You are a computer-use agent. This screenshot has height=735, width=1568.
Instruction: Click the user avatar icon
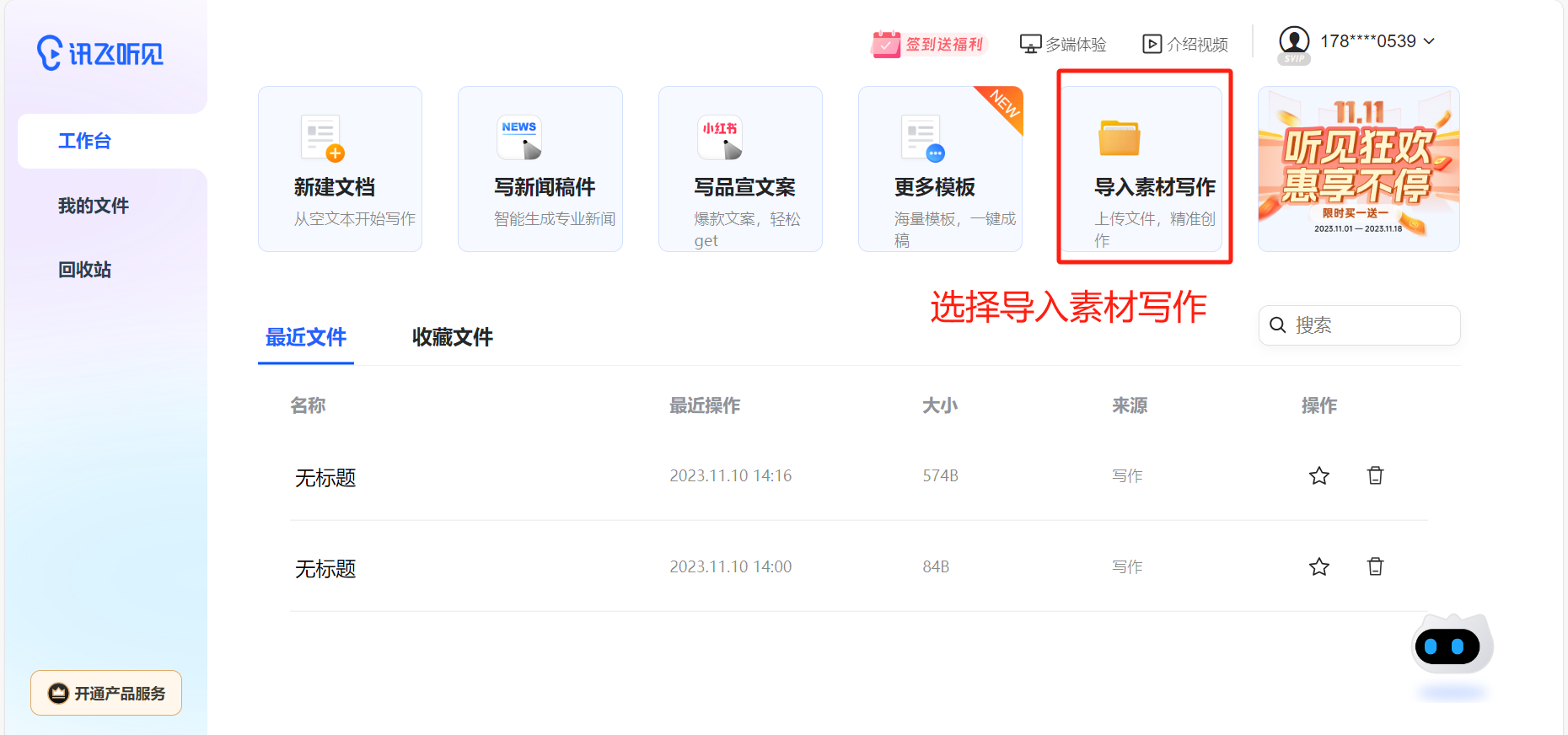coord(1293,40)
